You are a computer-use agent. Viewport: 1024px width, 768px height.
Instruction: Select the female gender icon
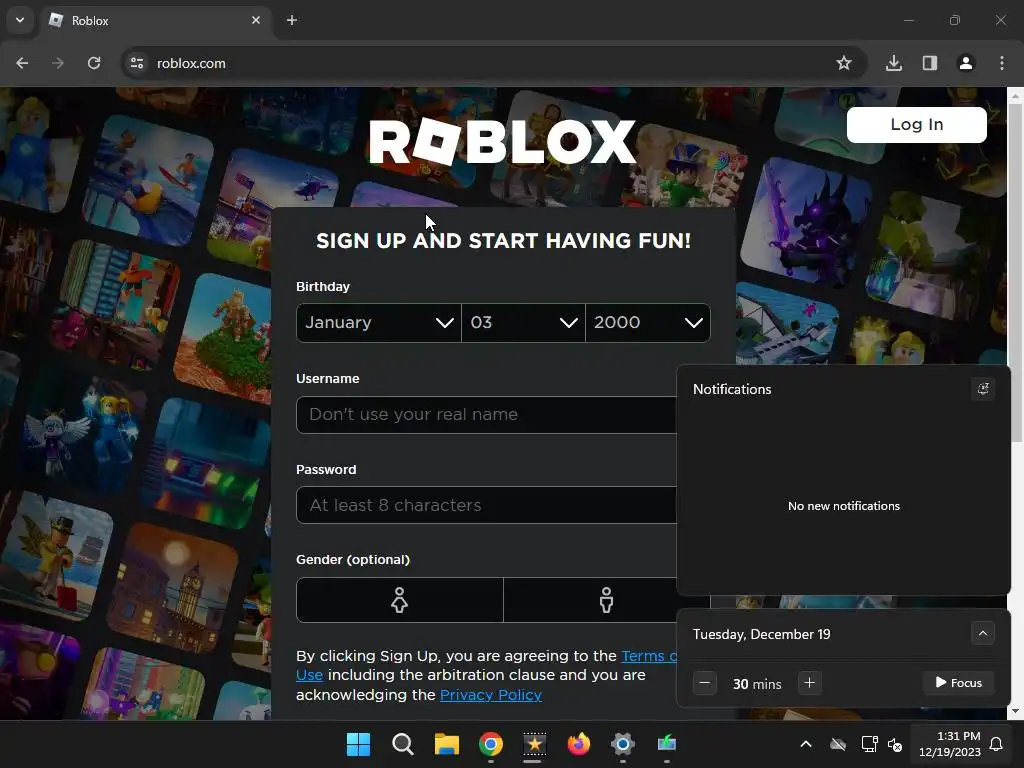400,600
